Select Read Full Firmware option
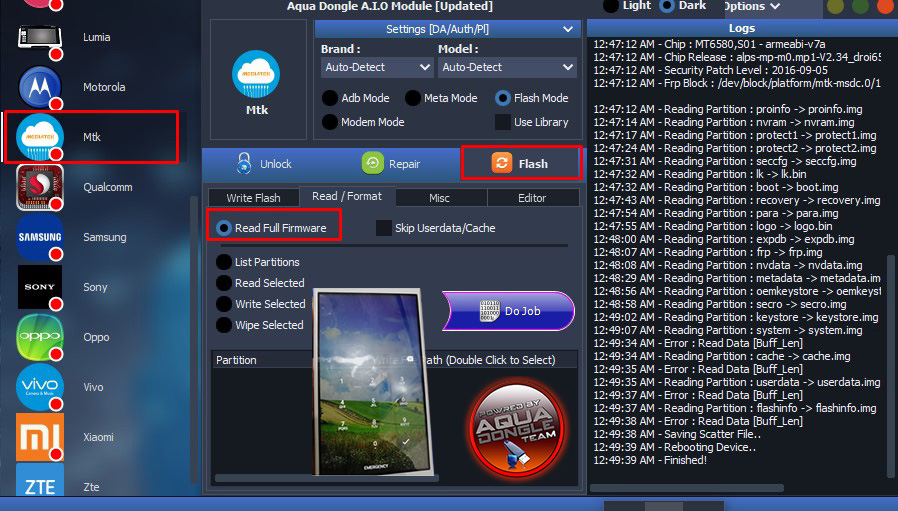 click(x=223, y=228)
